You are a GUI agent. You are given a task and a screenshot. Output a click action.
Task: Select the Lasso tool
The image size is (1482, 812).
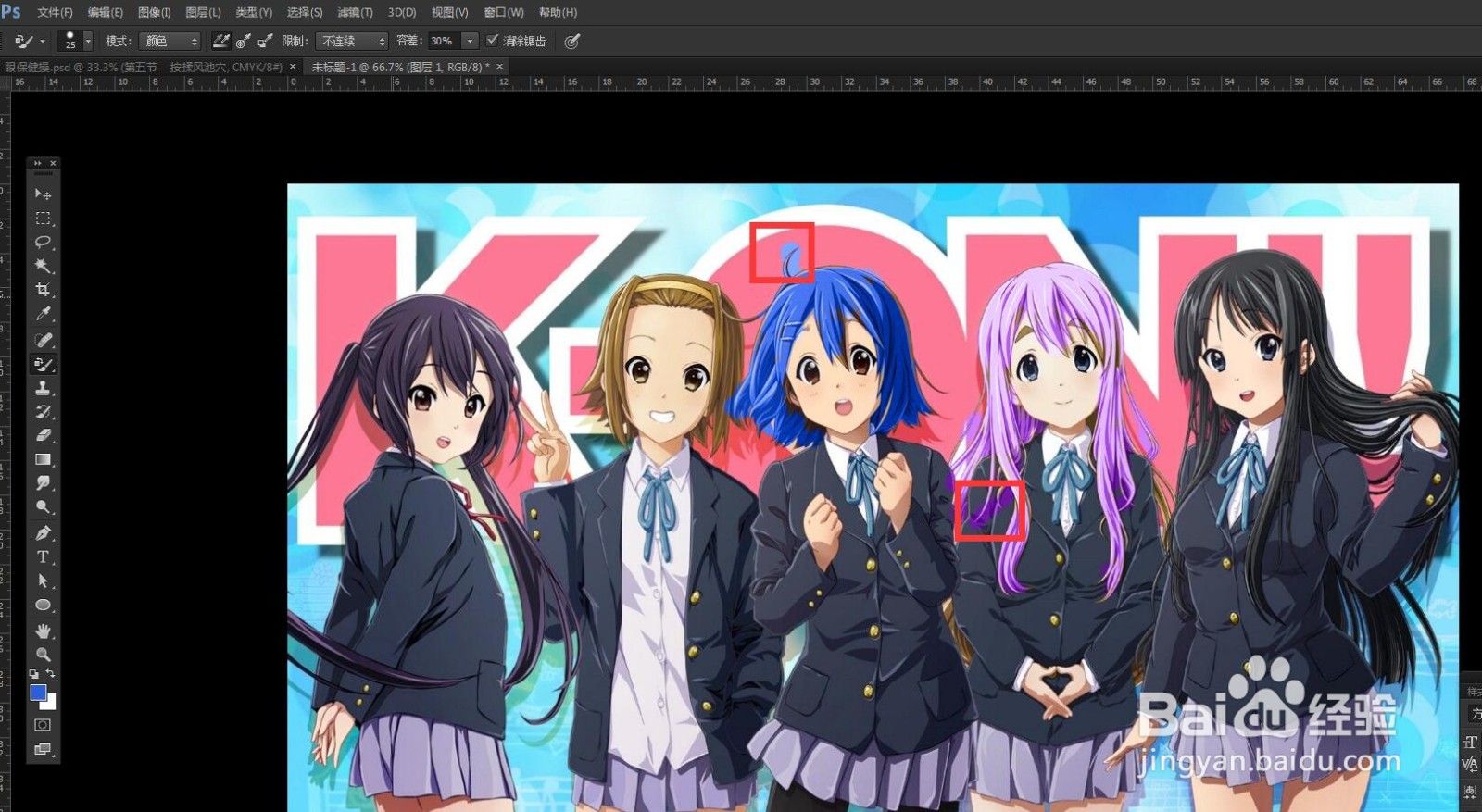43,242
